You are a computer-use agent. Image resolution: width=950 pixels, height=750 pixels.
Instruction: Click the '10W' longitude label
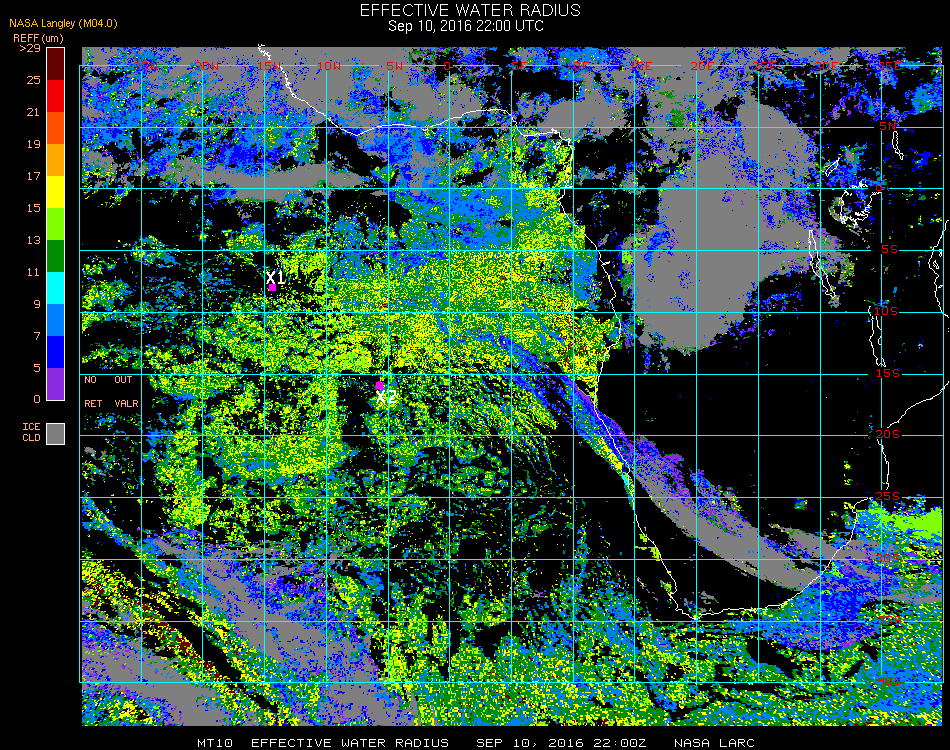pyautogui.click(x=329, y=66)
